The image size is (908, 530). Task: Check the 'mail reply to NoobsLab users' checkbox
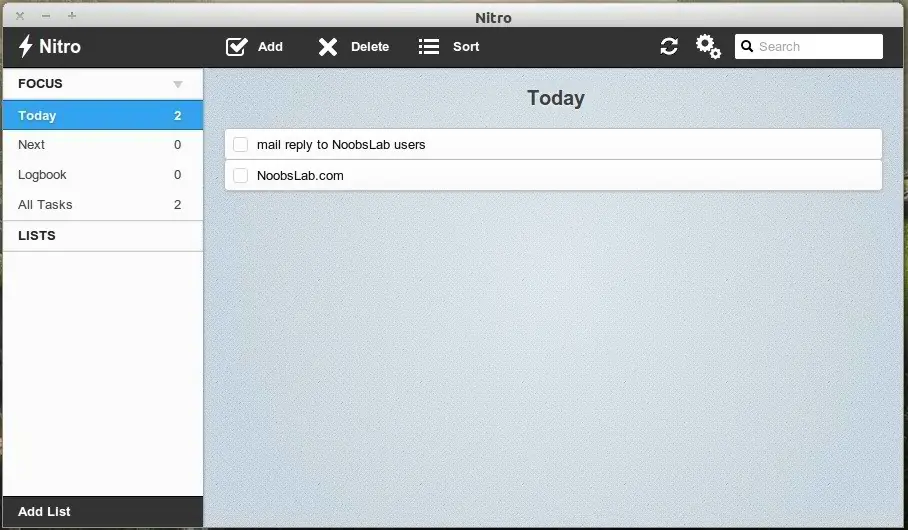click(x=240, y=144)
